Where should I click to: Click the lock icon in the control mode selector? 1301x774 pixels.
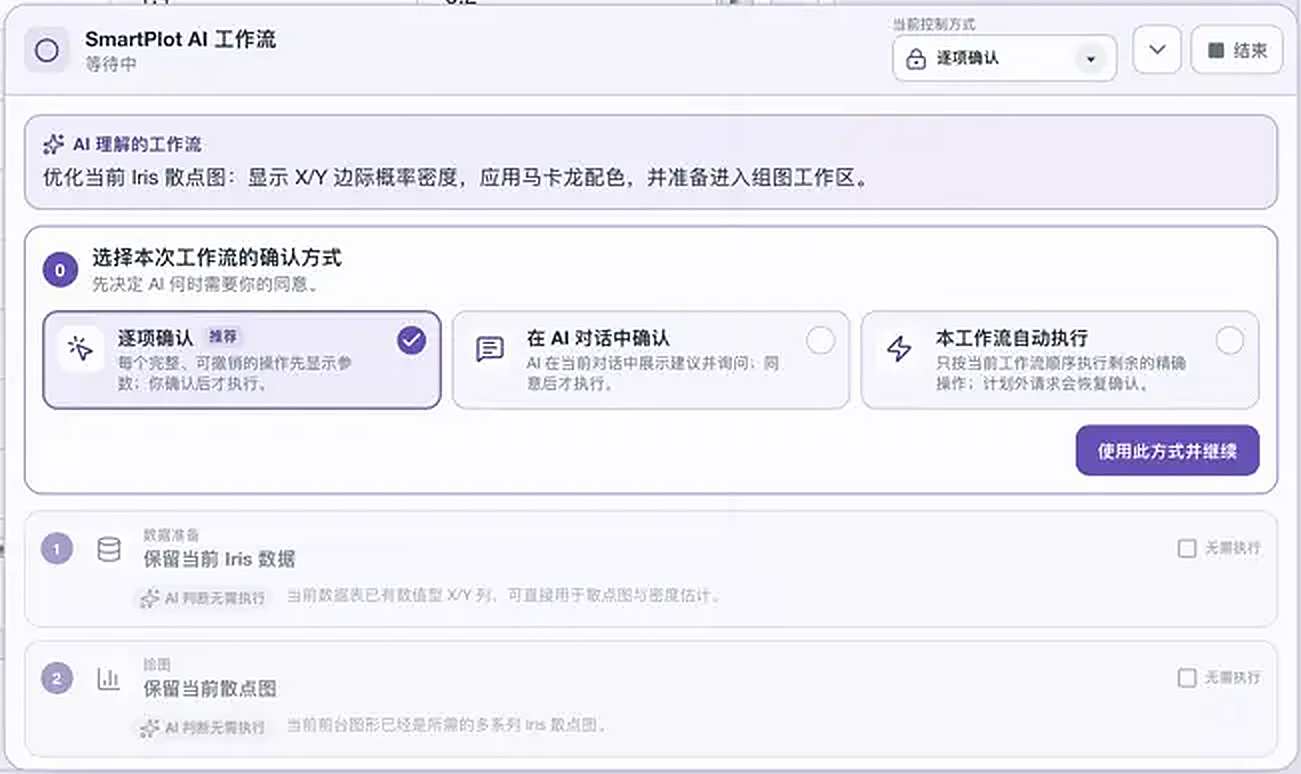(x=915, y=60)
